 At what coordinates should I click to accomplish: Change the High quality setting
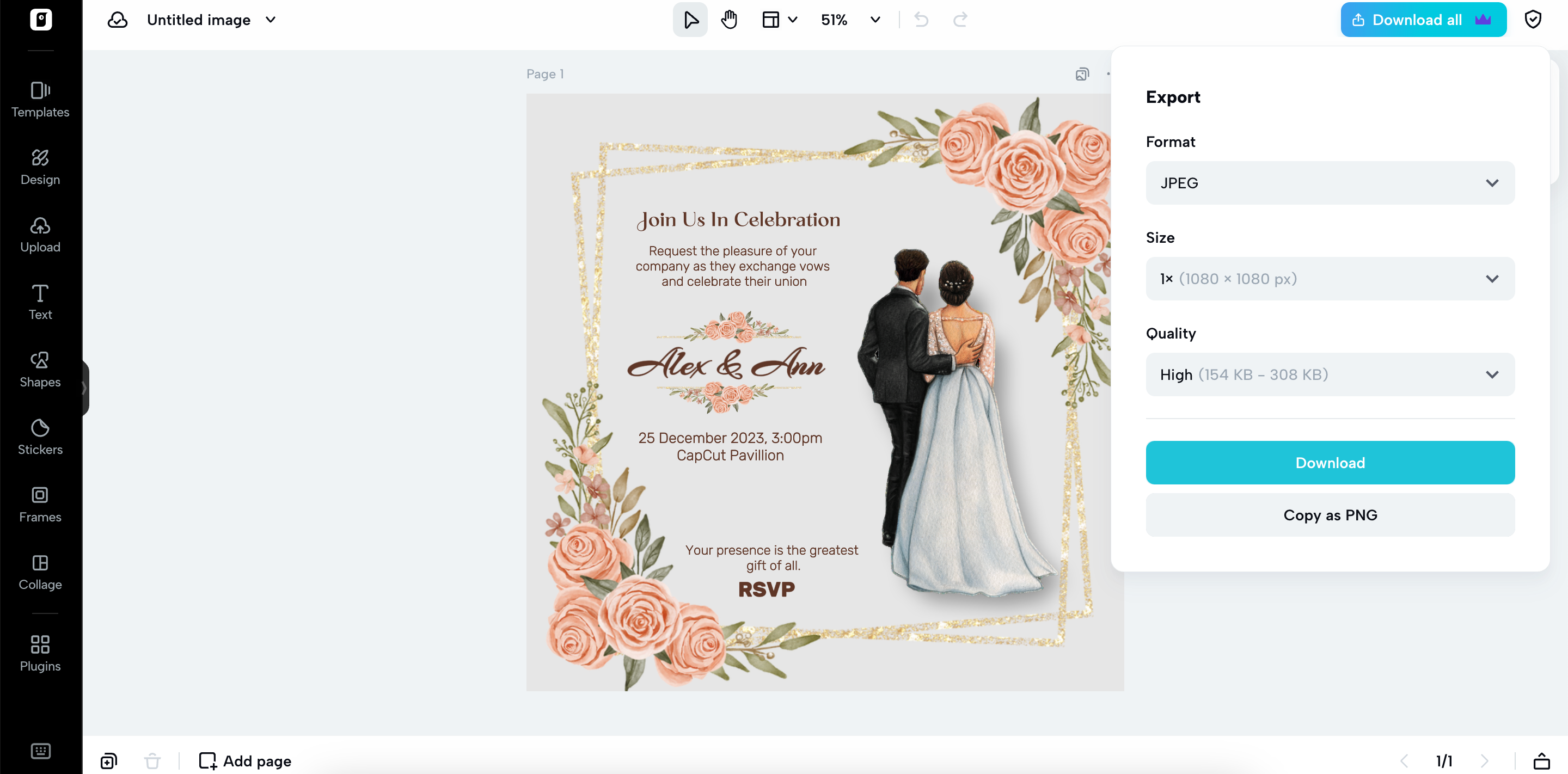[1330, 374]
